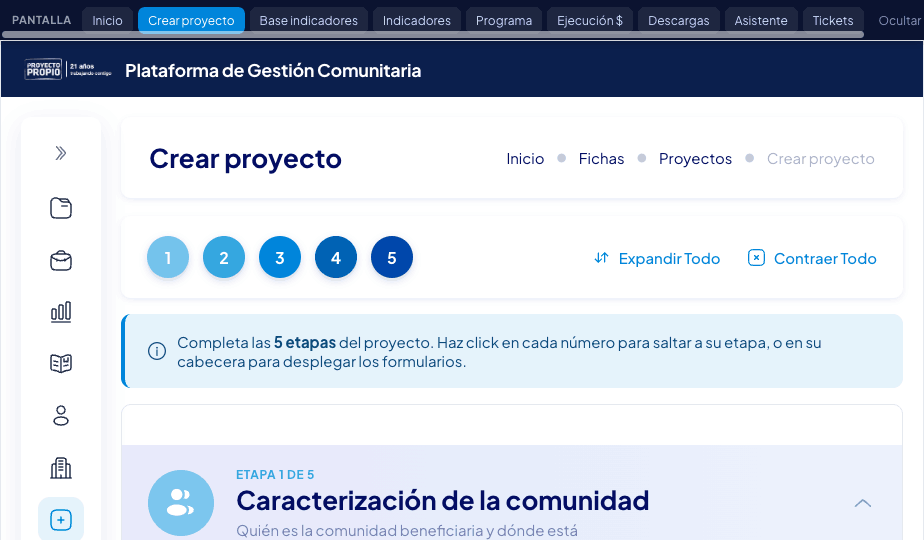Open the Descargas tab
The image size is (924, 540).
[x=679, y=21]
